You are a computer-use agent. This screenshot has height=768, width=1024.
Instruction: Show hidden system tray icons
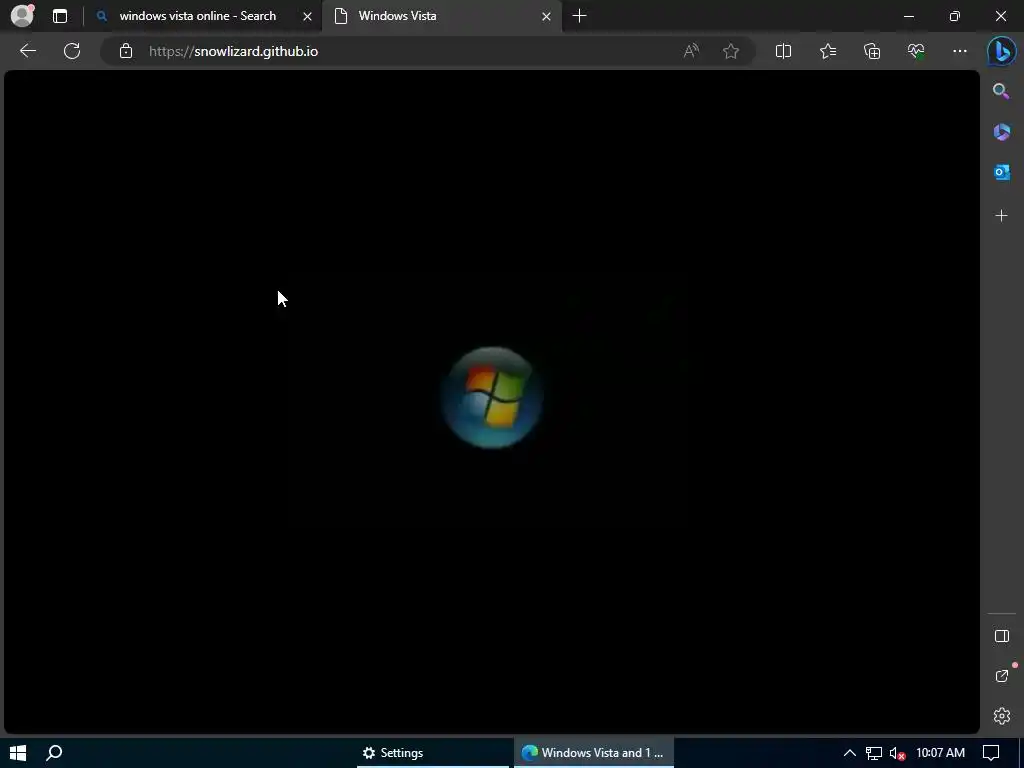[850, 753]
